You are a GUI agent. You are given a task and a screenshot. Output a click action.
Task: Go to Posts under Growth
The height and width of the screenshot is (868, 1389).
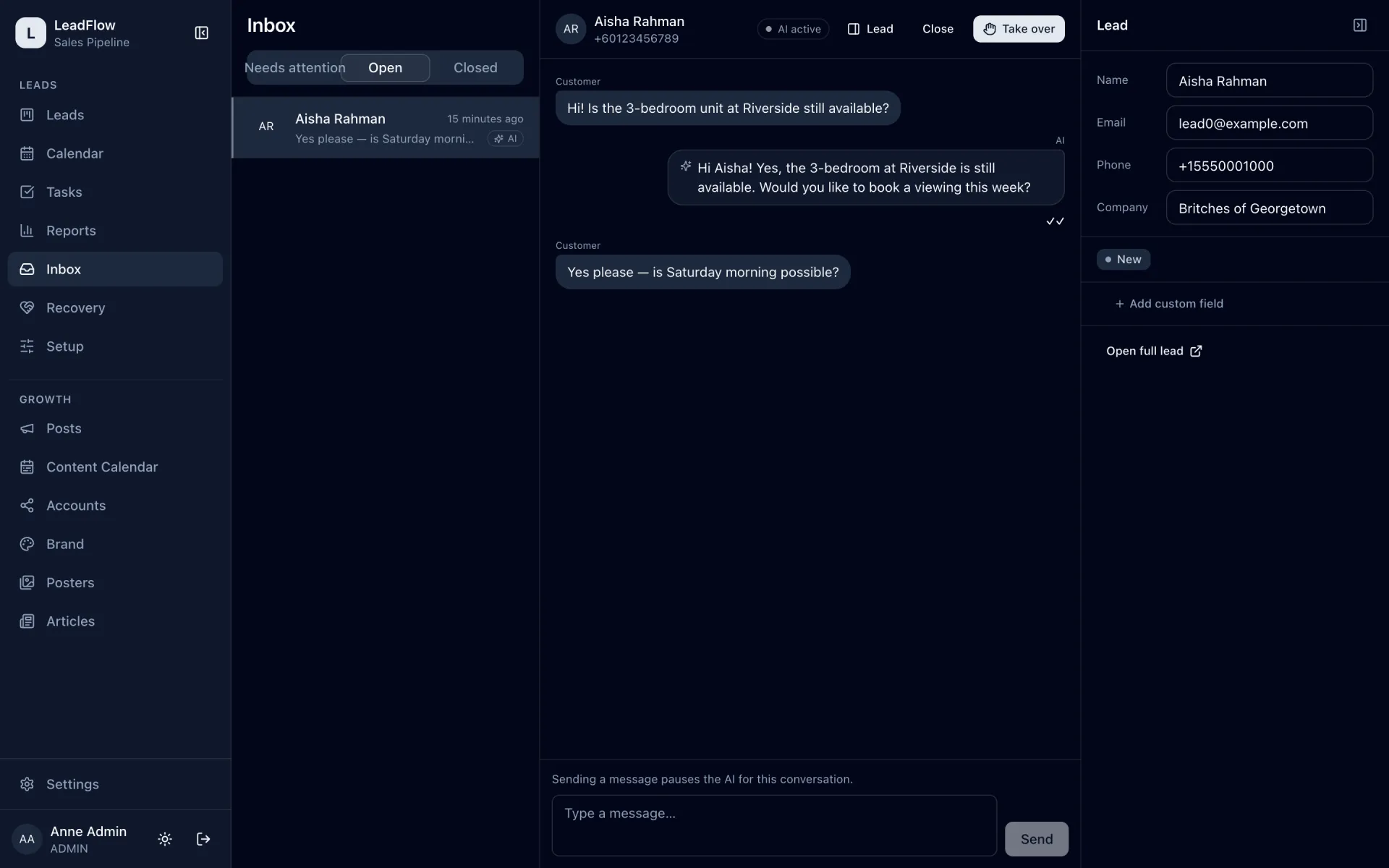click(115, 428)
